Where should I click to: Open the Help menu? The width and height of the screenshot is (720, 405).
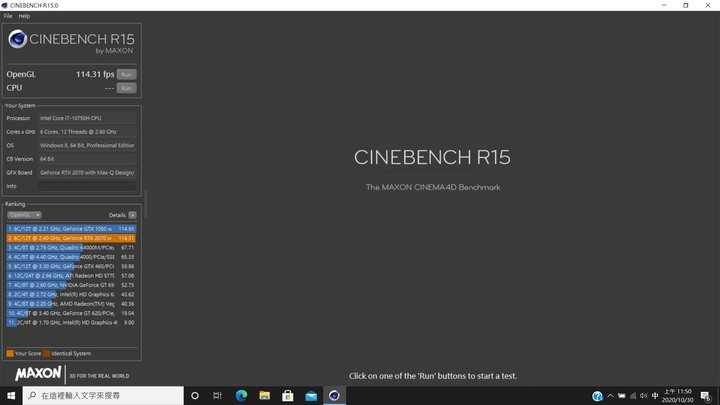tap(24, 16)
